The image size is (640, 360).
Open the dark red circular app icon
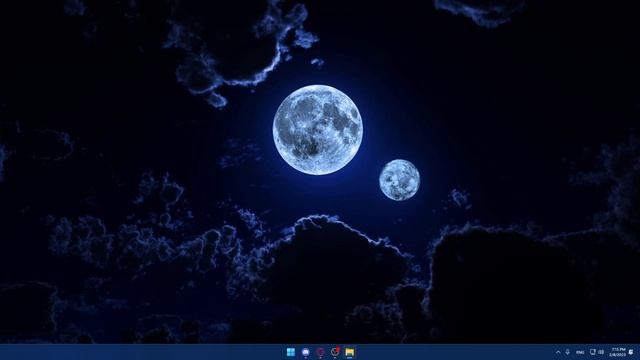pyautogui.click(x=320, y=352)
